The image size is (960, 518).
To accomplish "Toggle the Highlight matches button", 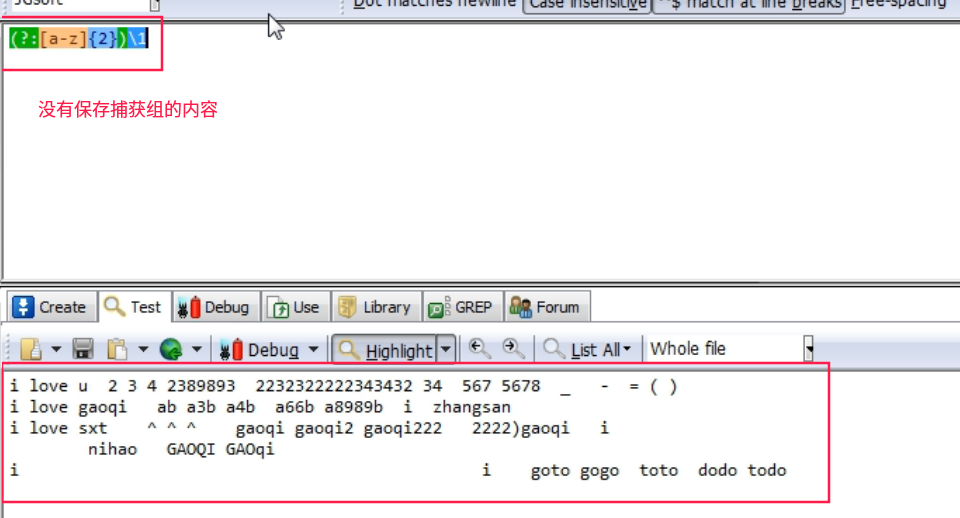I will coord(385,350).
